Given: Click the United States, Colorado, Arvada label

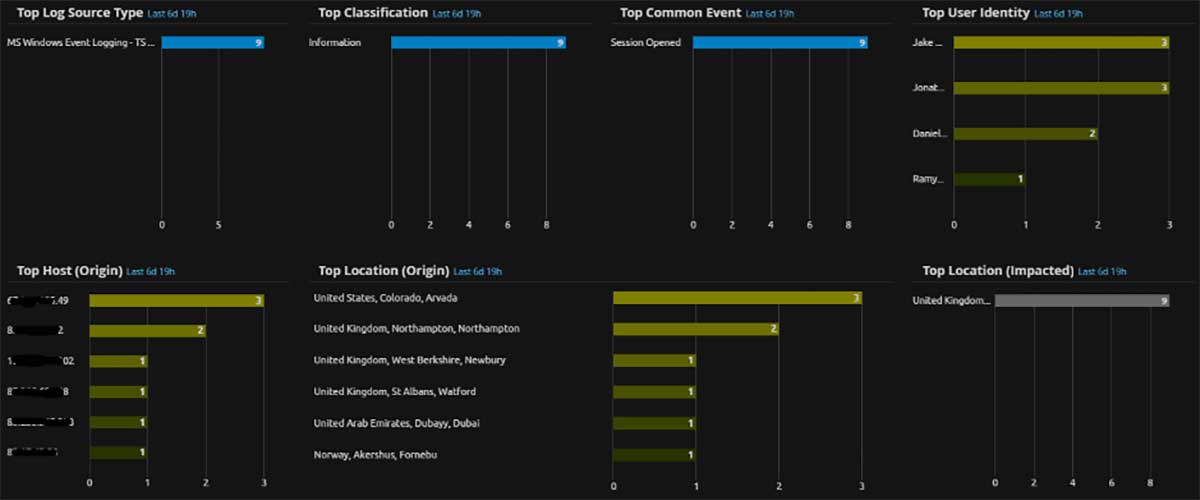Looking at the screenshot, I should 386,298.
